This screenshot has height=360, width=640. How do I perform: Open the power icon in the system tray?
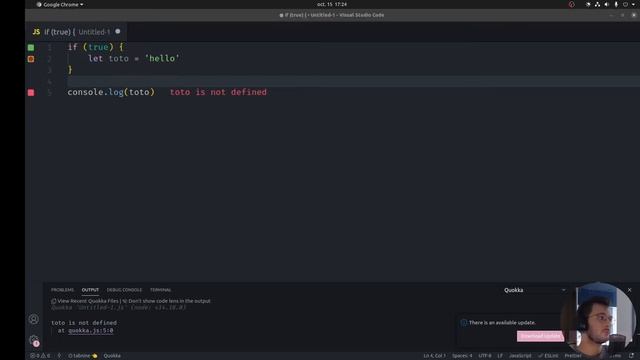coord(625,4)
